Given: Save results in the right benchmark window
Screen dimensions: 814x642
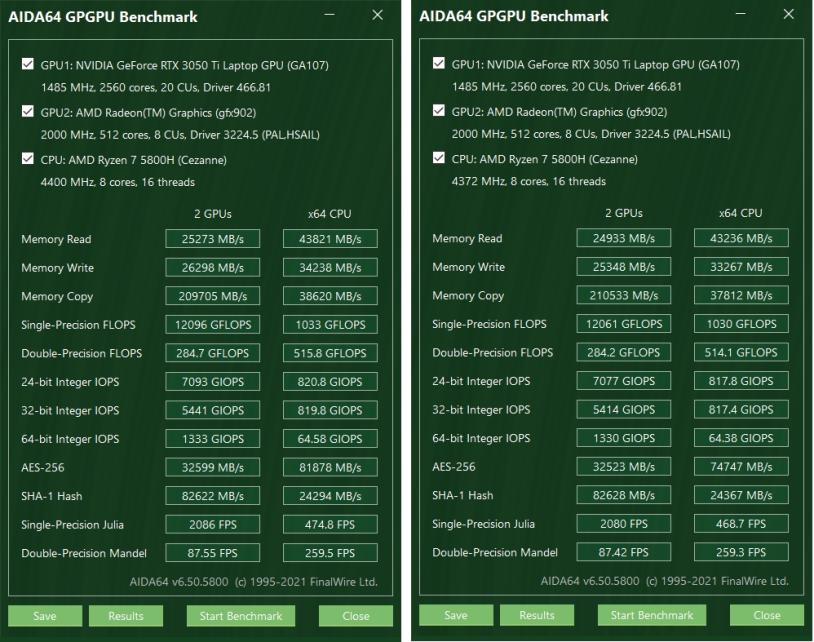Looking at the screenshot, I should tap(456, 615).
